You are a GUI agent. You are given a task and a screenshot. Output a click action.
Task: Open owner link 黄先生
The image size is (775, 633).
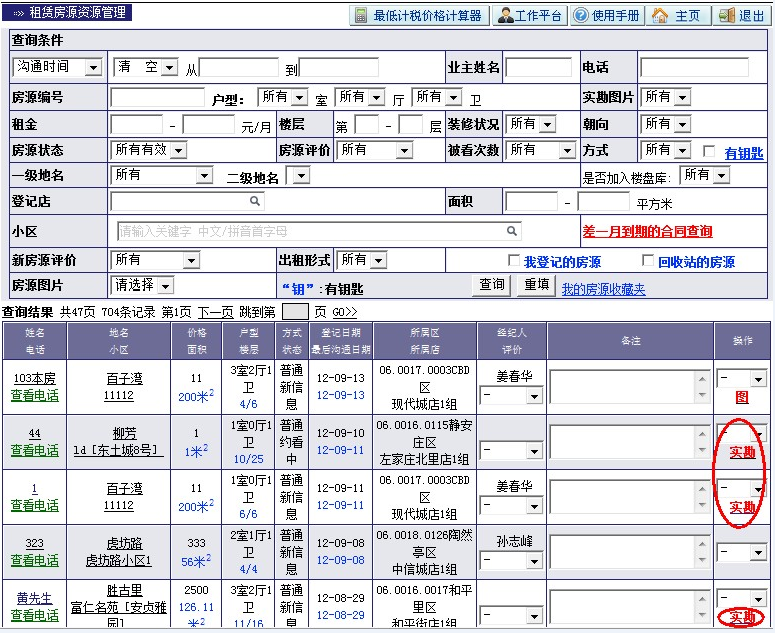[35, 598]
